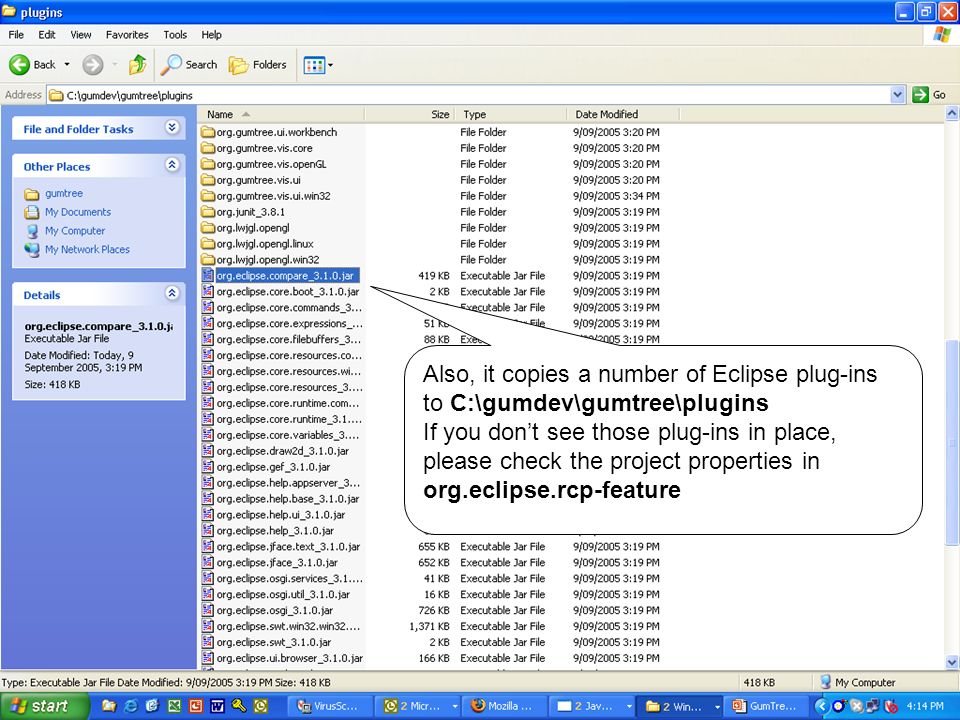Open the File menu
Image resolution: width=960 pixels, height=720 pixels.
(16, 35)
